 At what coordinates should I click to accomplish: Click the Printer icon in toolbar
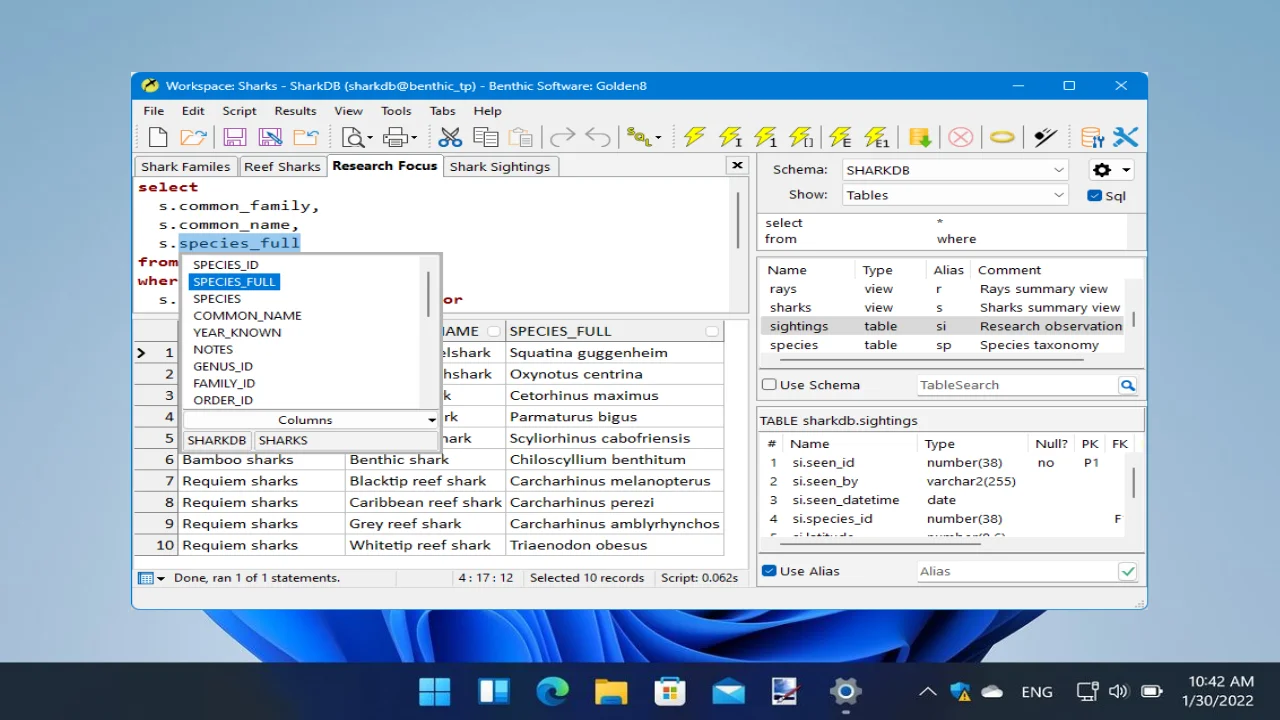[396, 137]
